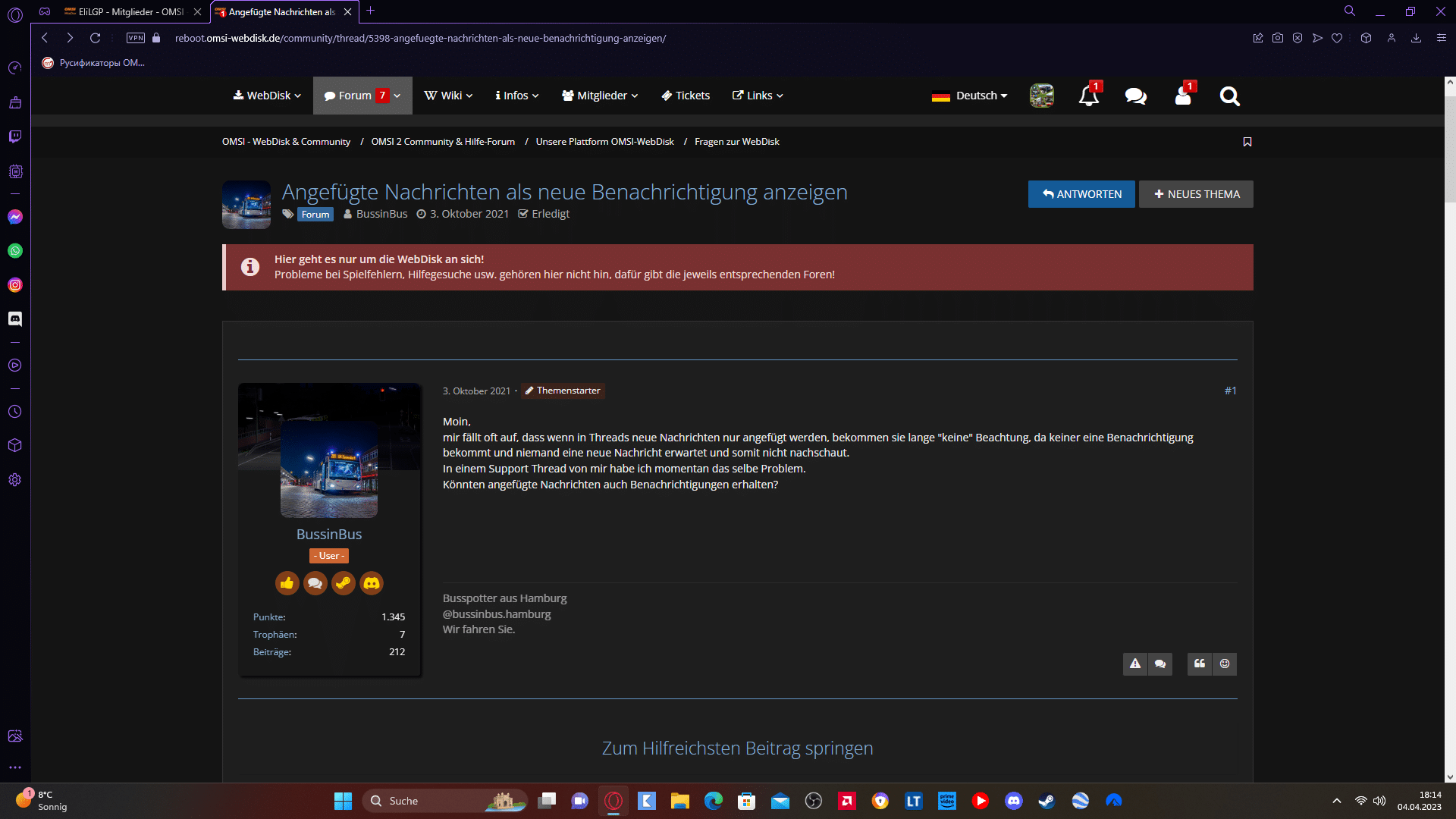Viewport: 1456px width, 819px height.
Task: Click the smiley reaction icon on post
Action: coord(1225,664)
